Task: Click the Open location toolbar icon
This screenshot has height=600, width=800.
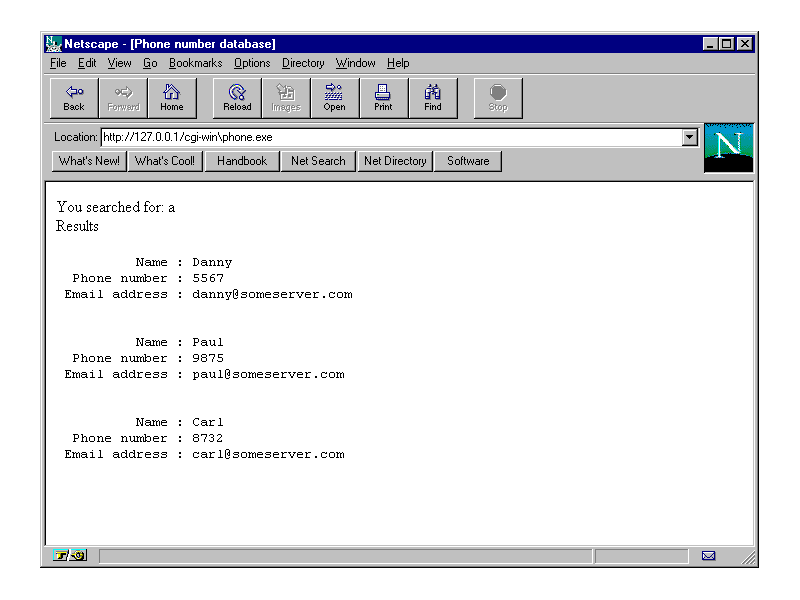Action: click(x=334, y=98)
